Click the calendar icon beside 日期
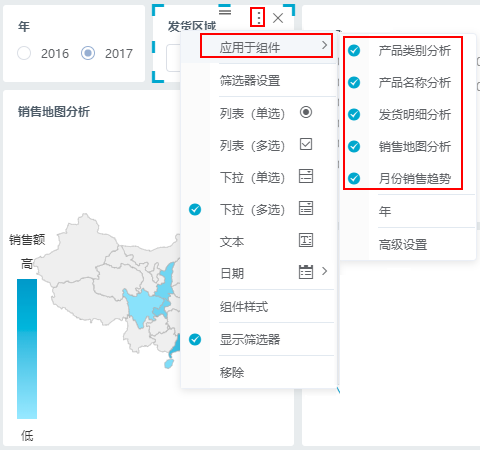This screenshot has width=480, height=450. coord(306,272)
